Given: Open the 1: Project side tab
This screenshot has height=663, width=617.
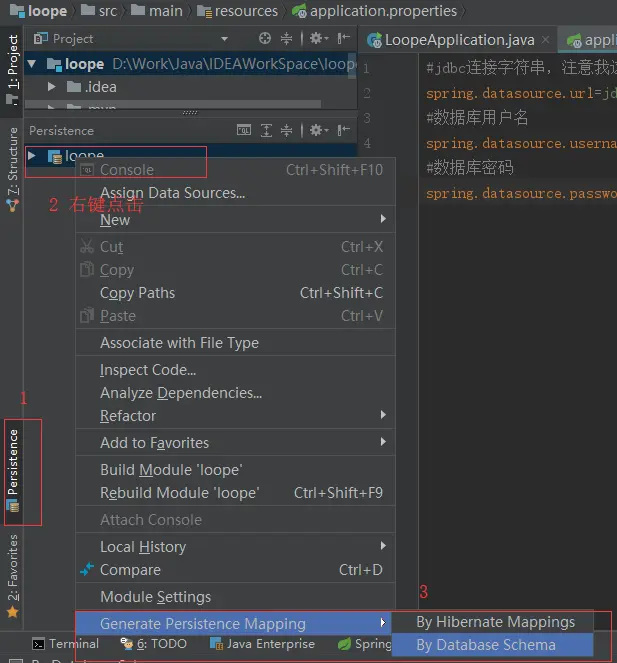Looking at the screenshot, I should [x=13, y=71].
